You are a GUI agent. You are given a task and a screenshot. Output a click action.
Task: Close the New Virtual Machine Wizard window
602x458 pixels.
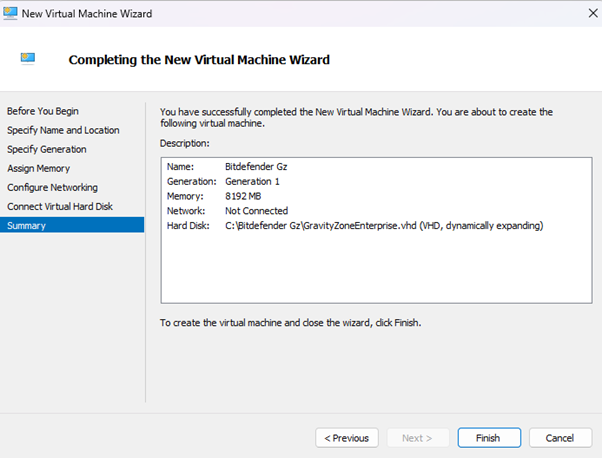tap(583, 11)
